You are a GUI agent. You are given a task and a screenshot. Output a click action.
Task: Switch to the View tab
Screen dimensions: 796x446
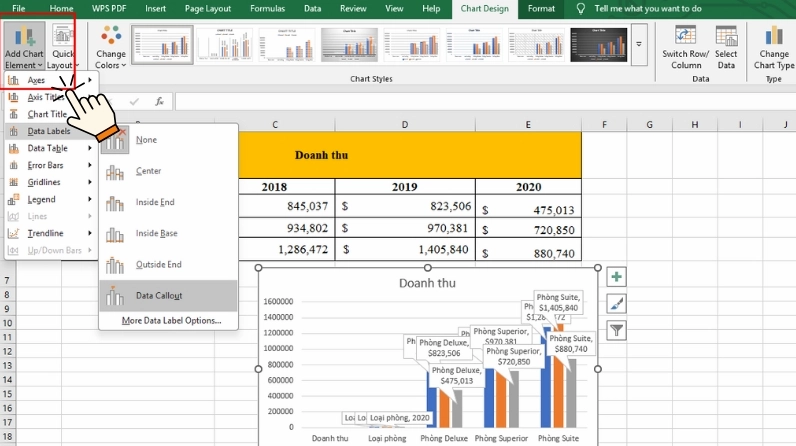(x=394, y=9)
